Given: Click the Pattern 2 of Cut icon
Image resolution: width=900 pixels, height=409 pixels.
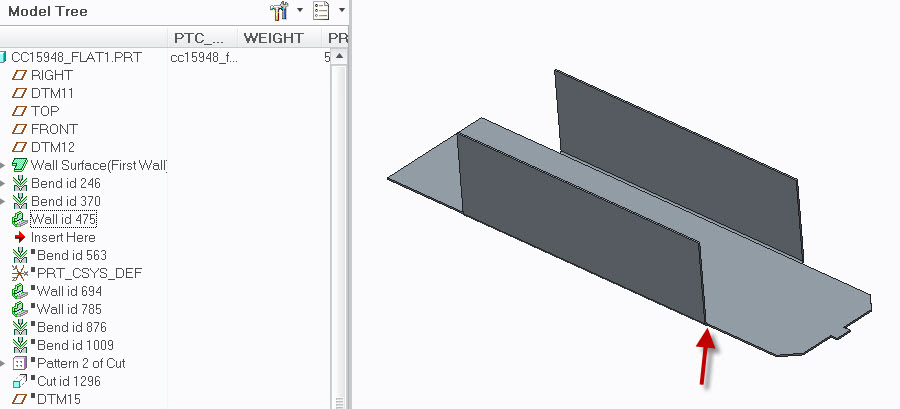Looking at the screenshot, I should (x=20, y=363).
